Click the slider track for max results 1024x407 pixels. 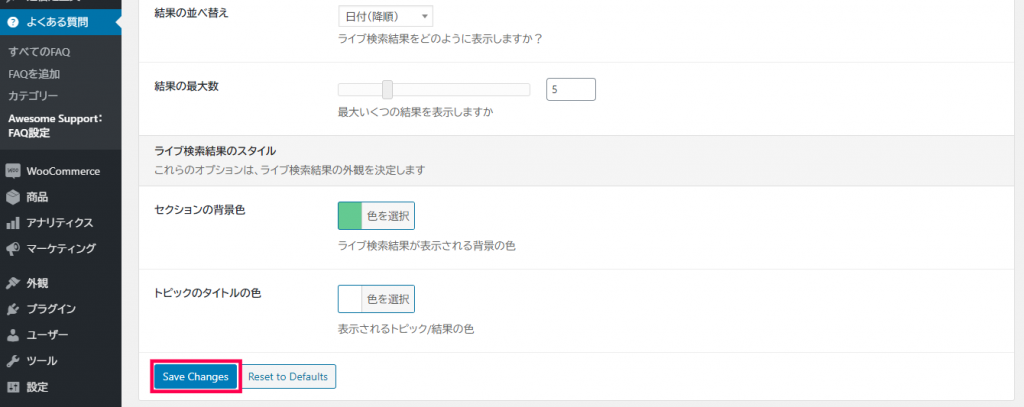434,90
